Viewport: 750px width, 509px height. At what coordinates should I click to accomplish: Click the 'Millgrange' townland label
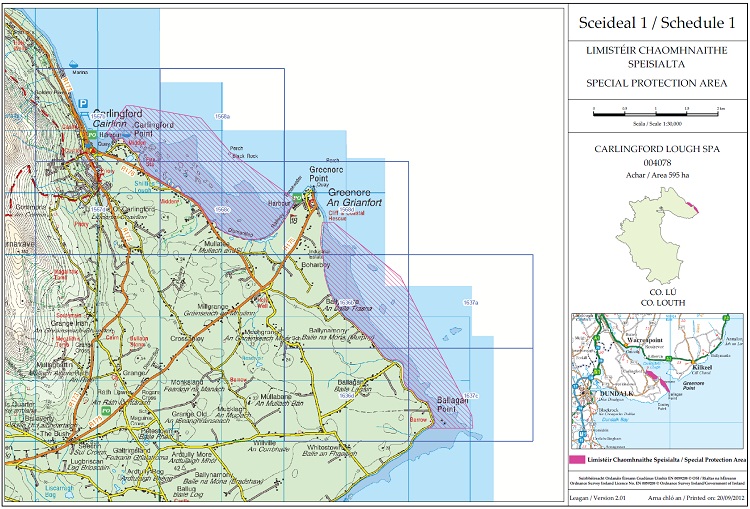(x=213, y=306)
